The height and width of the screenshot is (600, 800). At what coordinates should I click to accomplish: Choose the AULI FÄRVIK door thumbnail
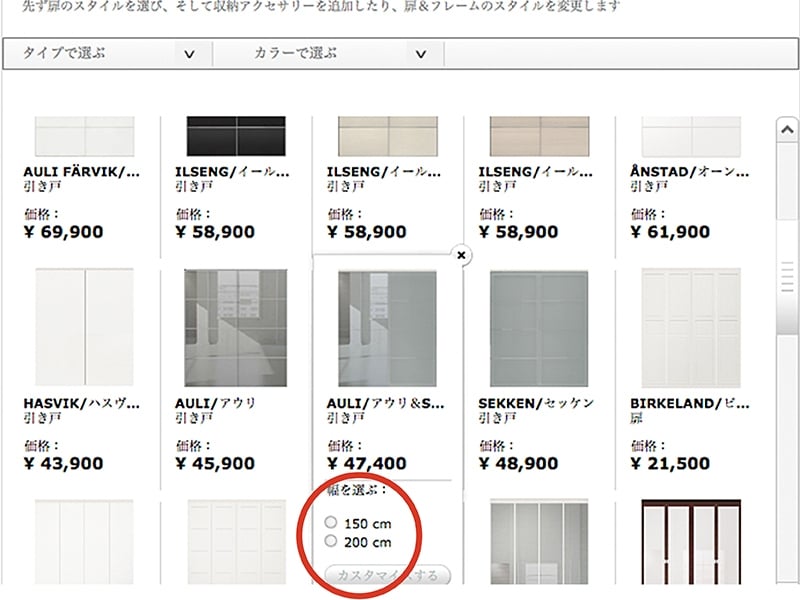coord(84,136)
